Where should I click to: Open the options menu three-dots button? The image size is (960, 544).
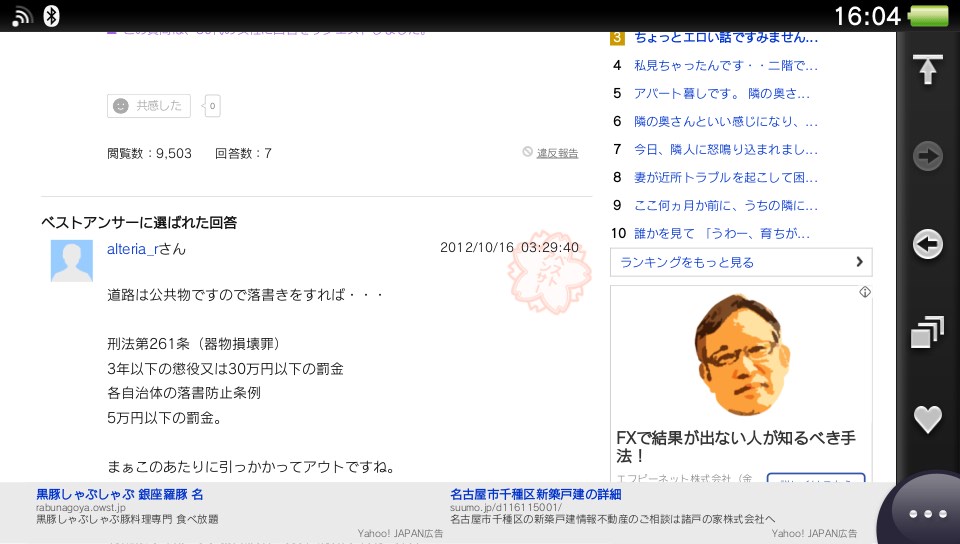coord(927,513)
